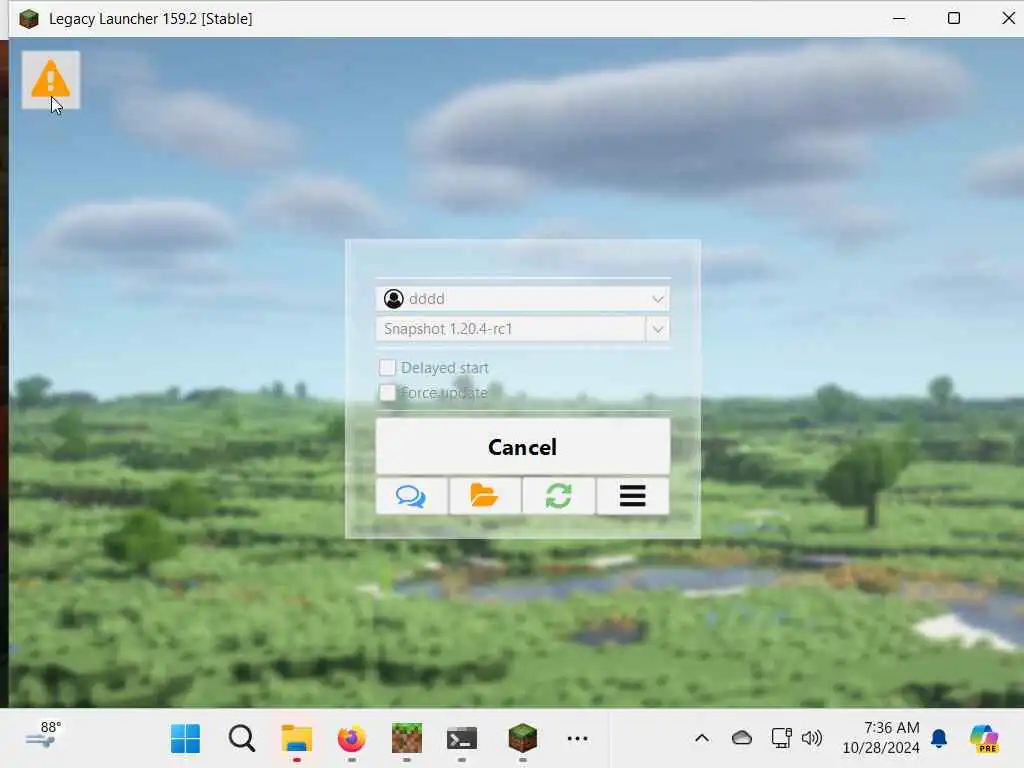The image size is (1024, 768).
Task: Click the orange warning triangle icon
Action: [50, 80]
